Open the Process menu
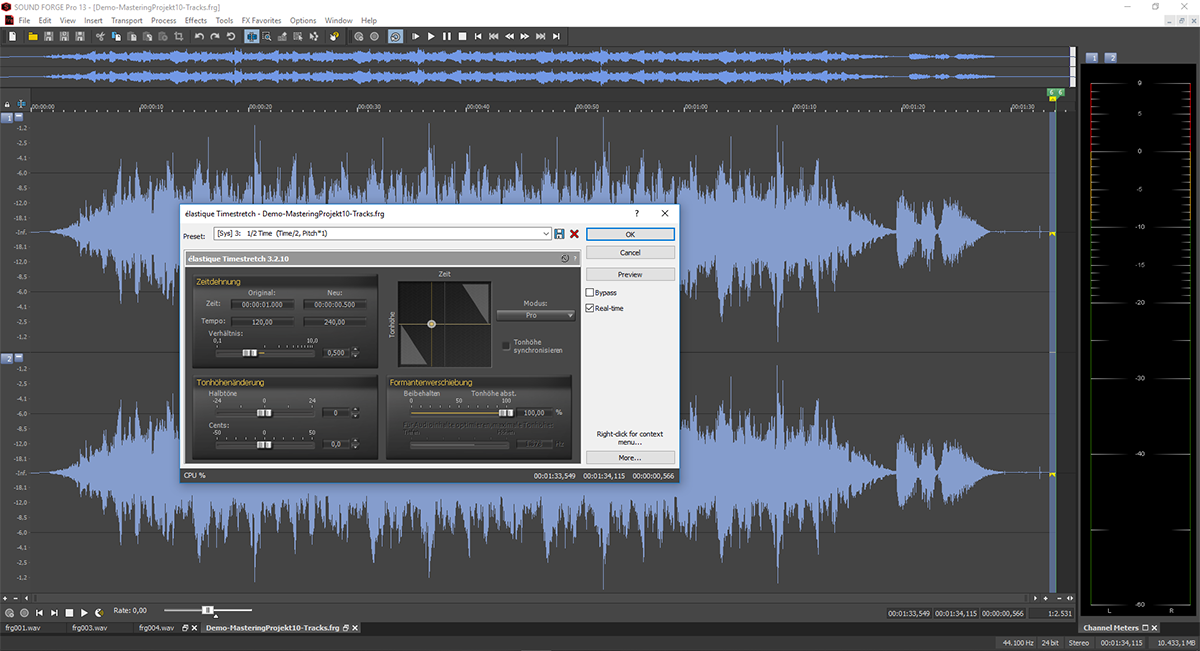1200x651 pixels. [x=163, y=20]
